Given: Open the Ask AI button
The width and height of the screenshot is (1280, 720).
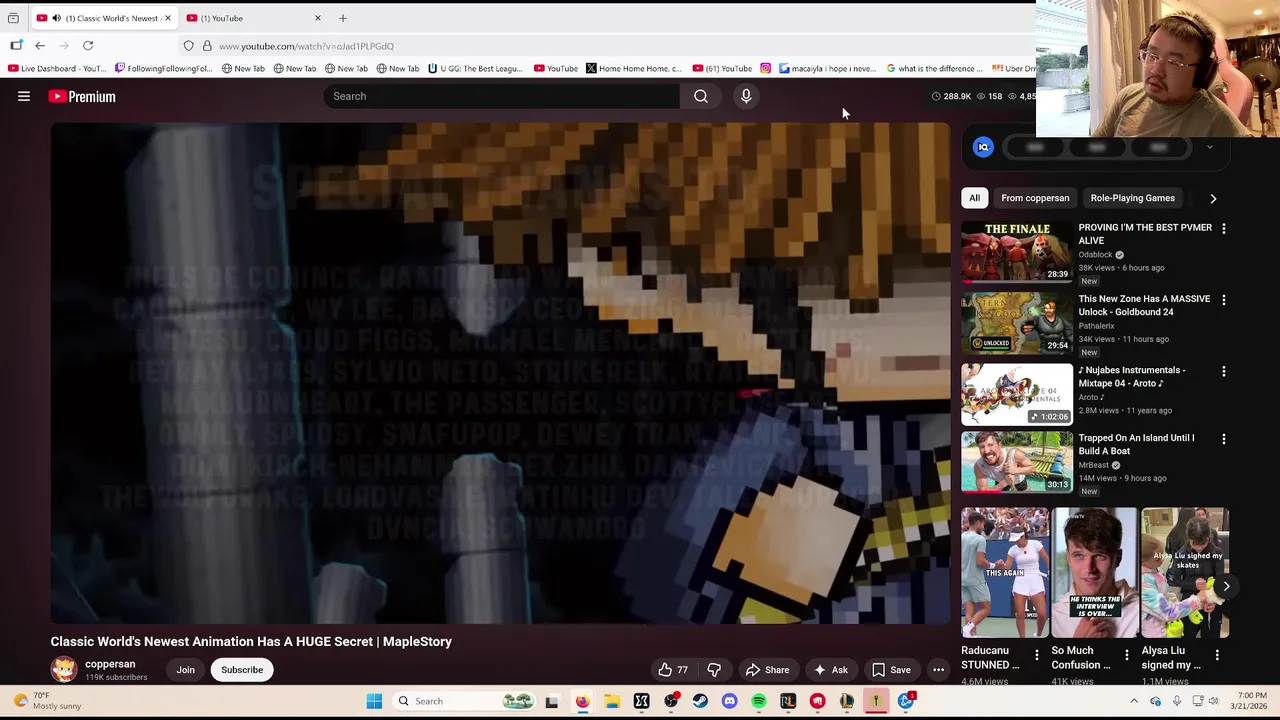Looking at the screenshot, I should 830,670.
